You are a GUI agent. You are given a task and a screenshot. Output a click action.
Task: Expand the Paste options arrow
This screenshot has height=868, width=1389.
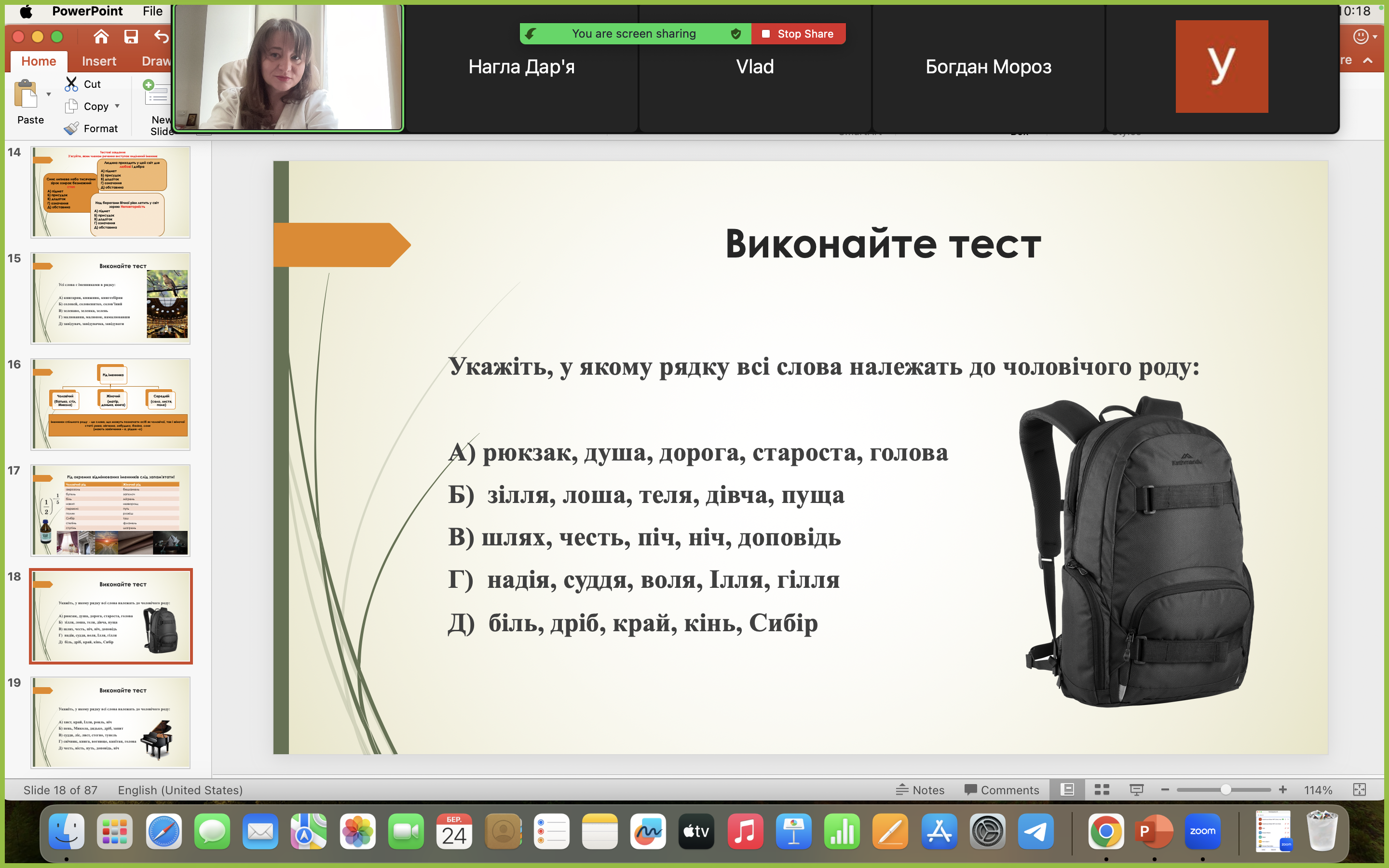click(x=49, y=94)
